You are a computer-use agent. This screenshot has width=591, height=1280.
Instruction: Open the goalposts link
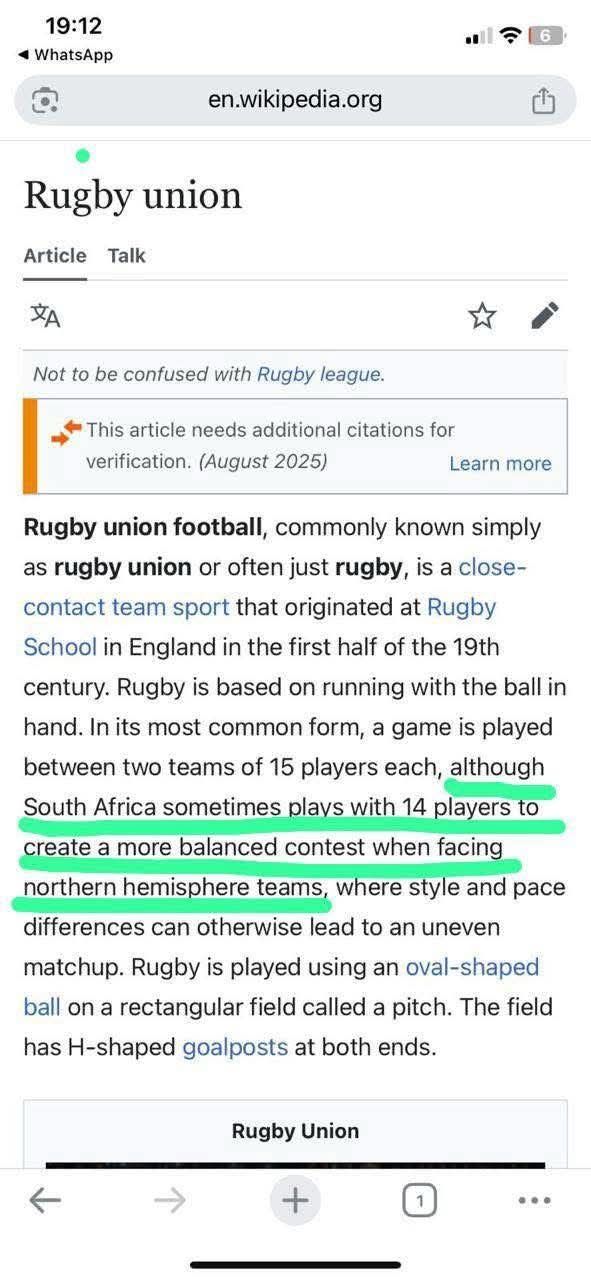pos(235,1047)
